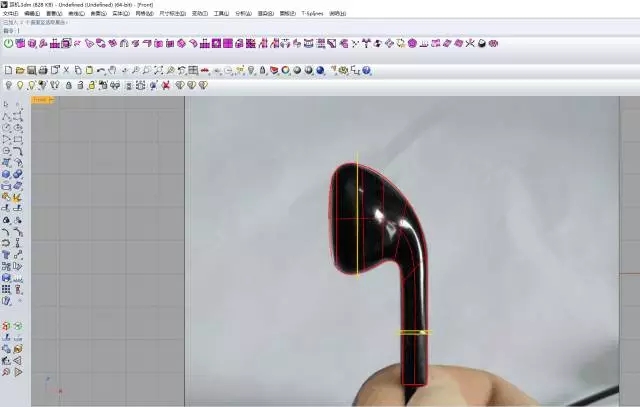Image resolution: width=640 pixels, height=407 pixels.
Task: Click the red X icon in visibility toolbar
Action: (x=166, y=85)
